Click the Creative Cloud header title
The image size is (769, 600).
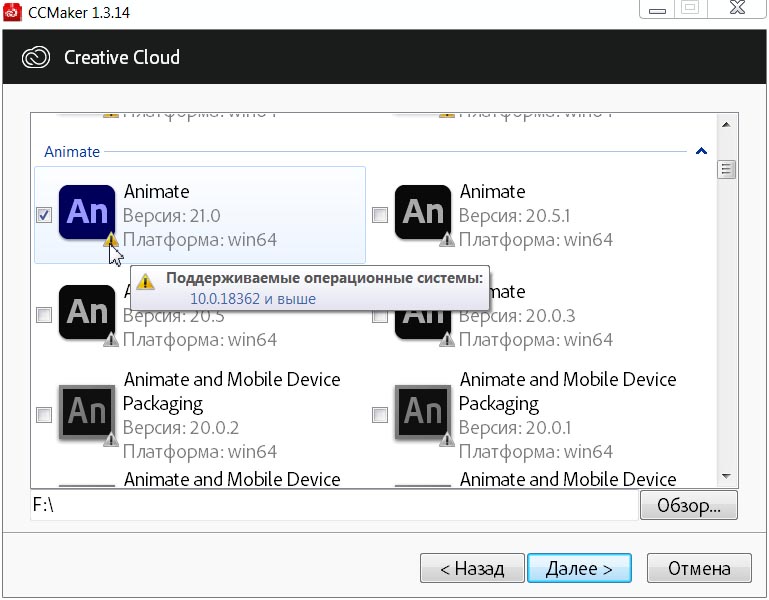tap(122, 57)
